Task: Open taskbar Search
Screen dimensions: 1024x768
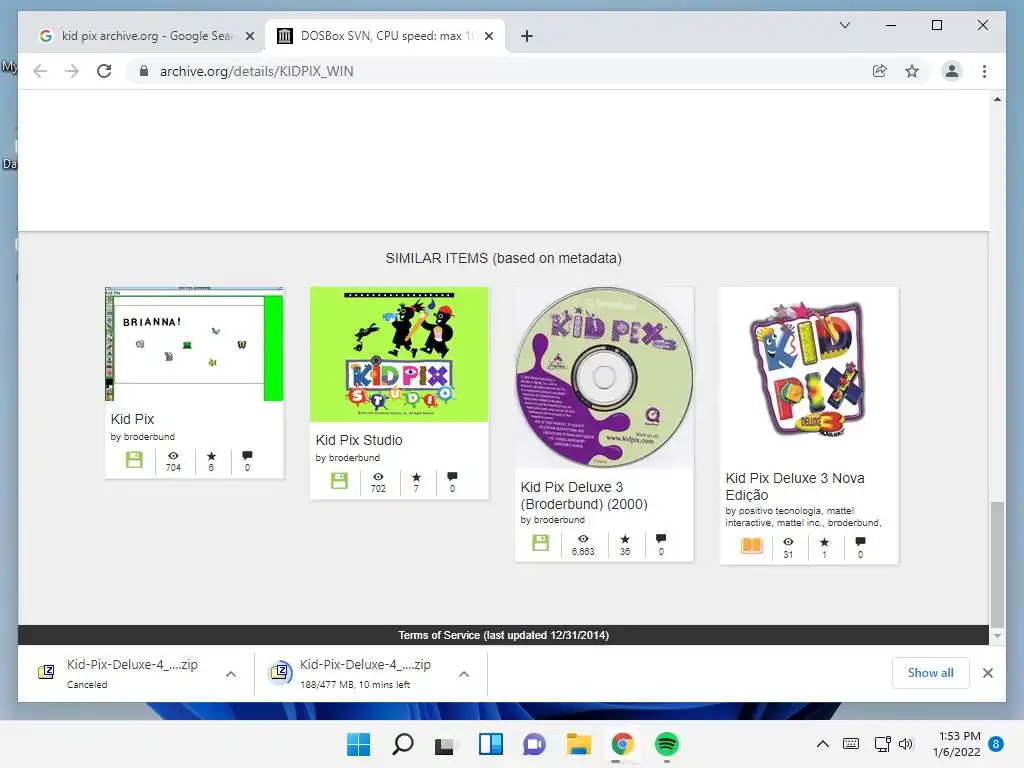Action: point(402,744)
